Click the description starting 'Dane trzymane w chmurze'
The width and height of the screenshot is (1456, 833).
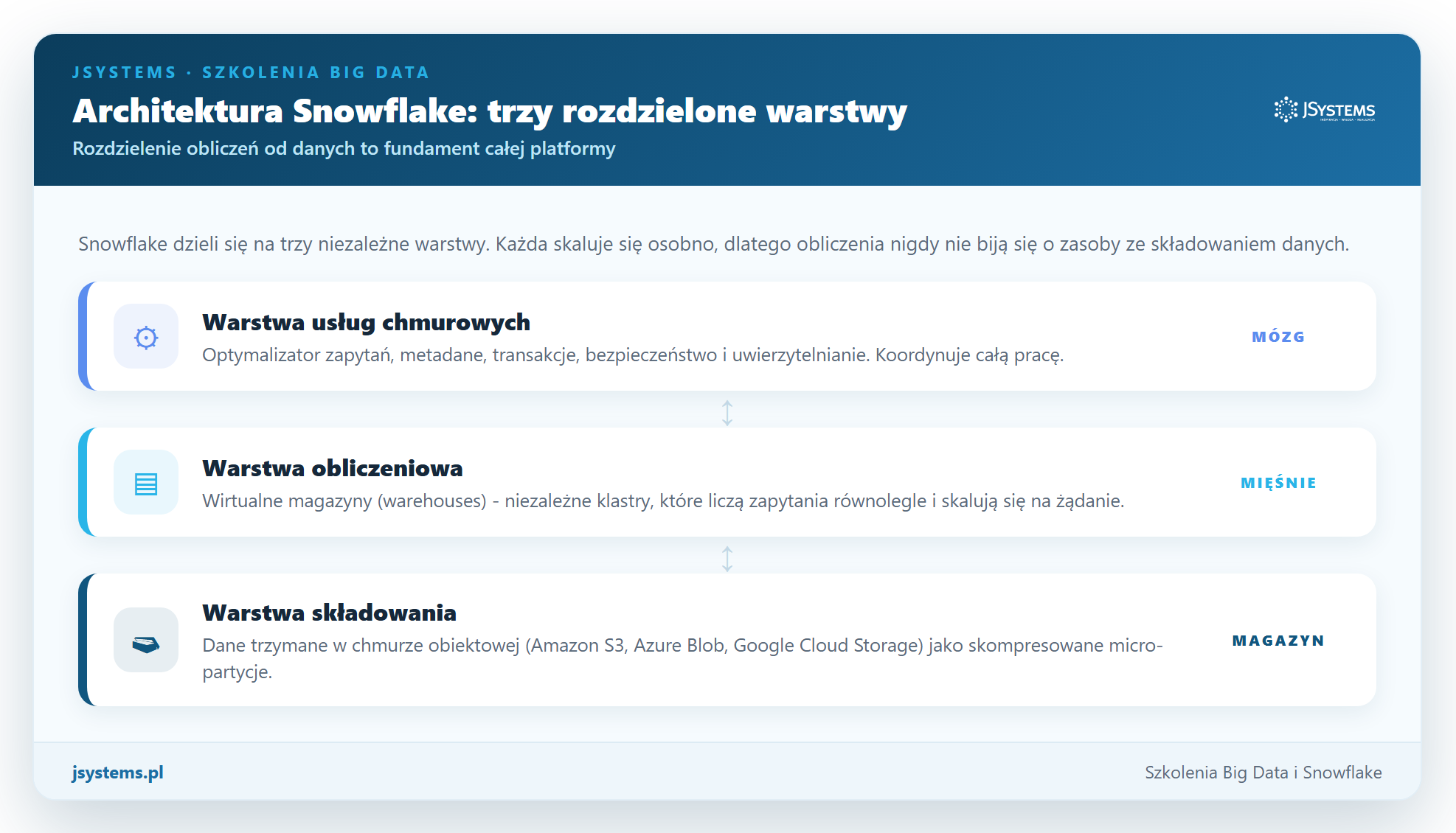coord(683,658)
